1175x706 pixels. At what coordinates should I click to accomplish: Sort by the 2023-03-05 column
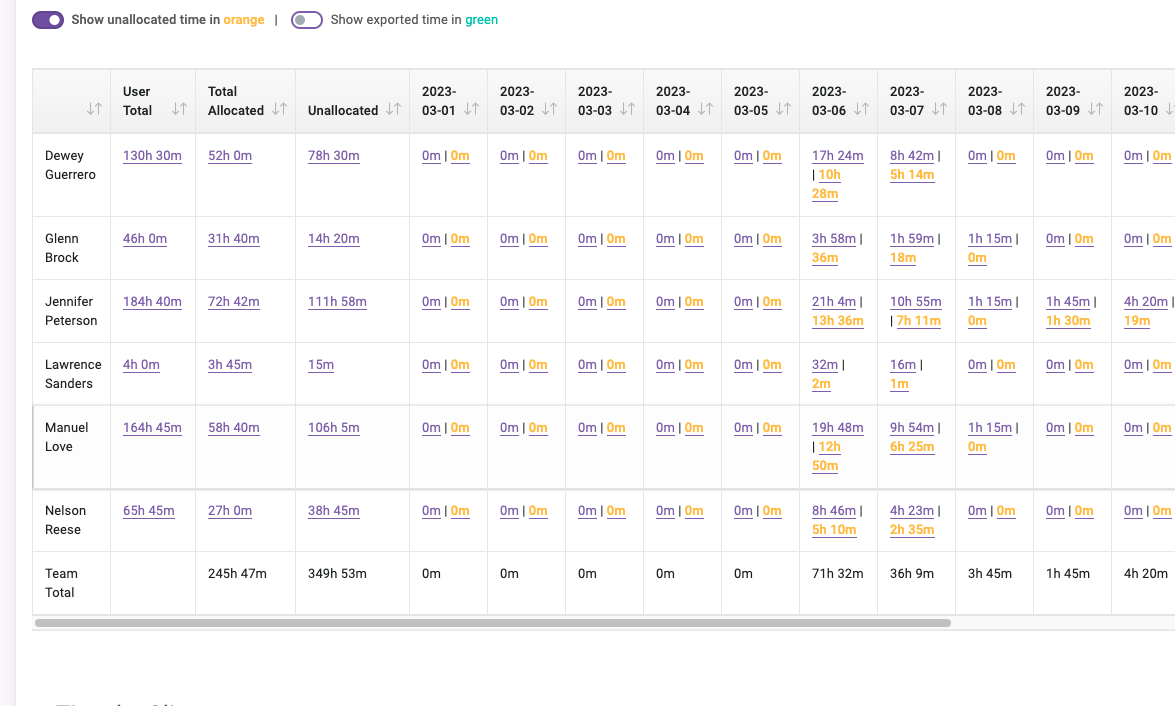pos(783,109)
